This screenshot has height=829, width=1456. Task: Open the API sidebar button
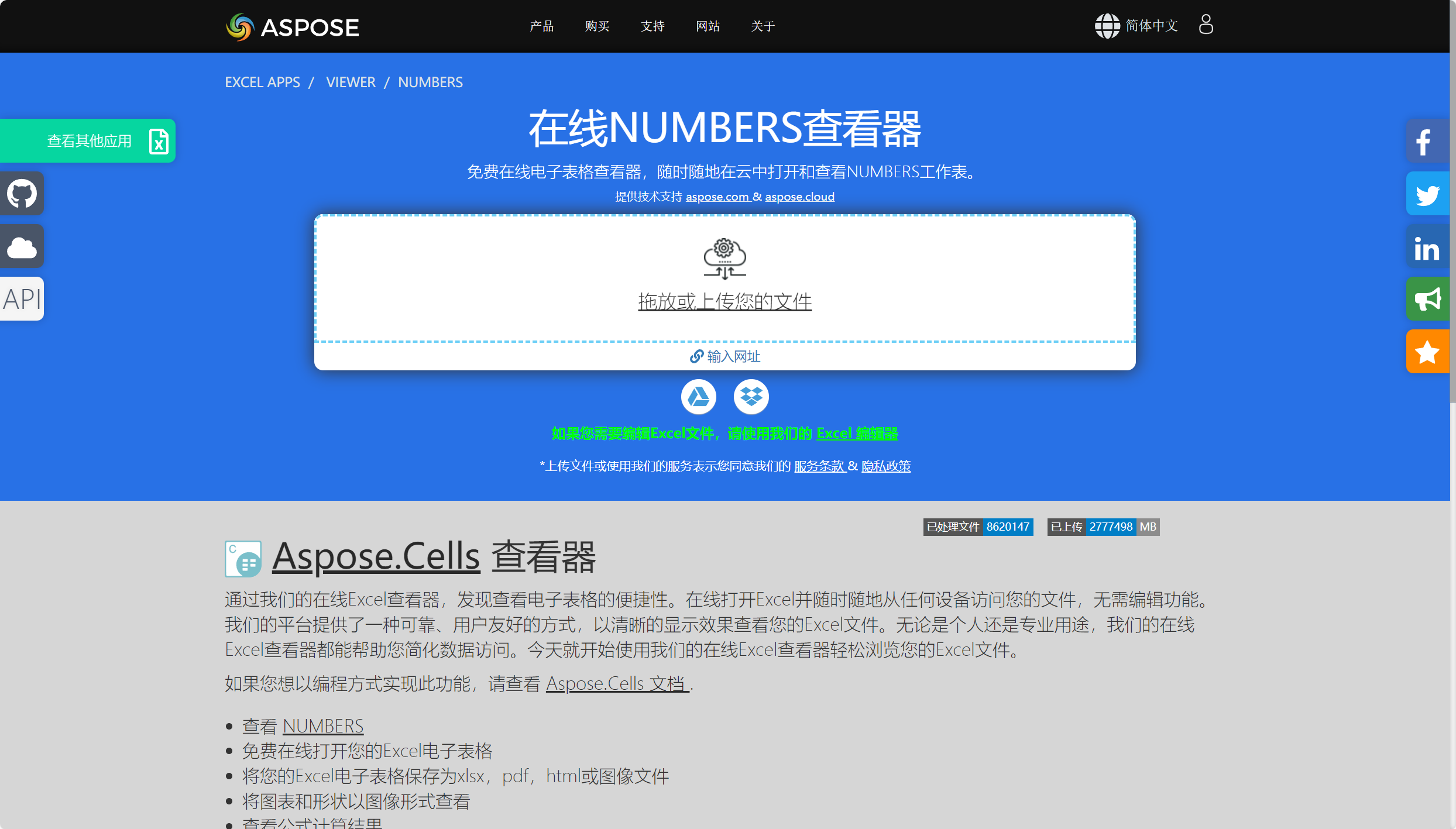coord(22,299)
